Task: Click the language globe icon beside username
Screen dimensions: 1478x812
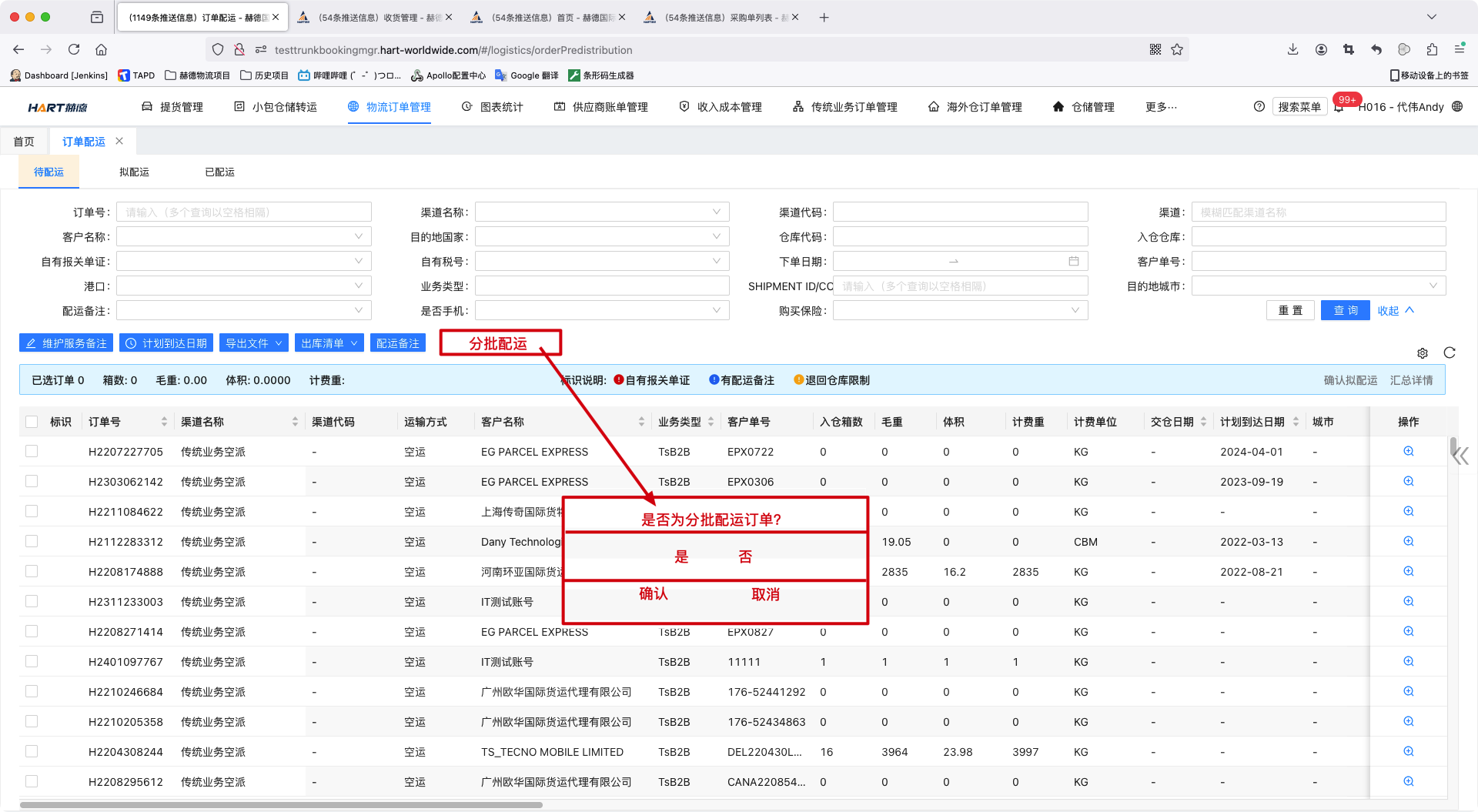Action: (x=1457, y=107)
